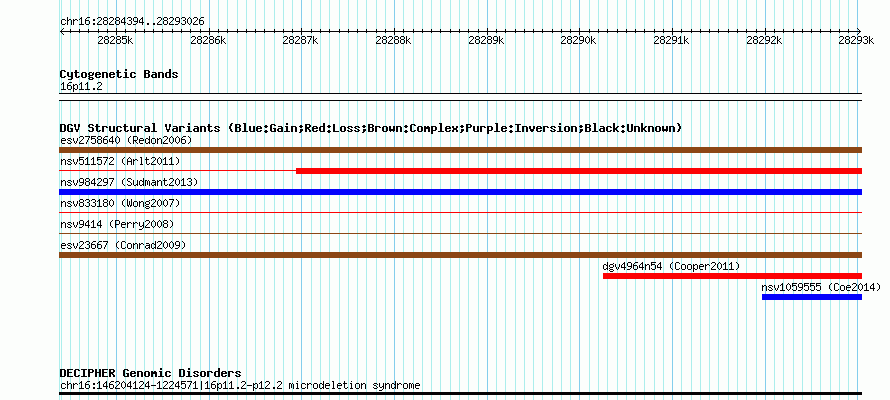Click the right arrowhead of the ruler
Screen dimensions: 890x400
(859, 31)
